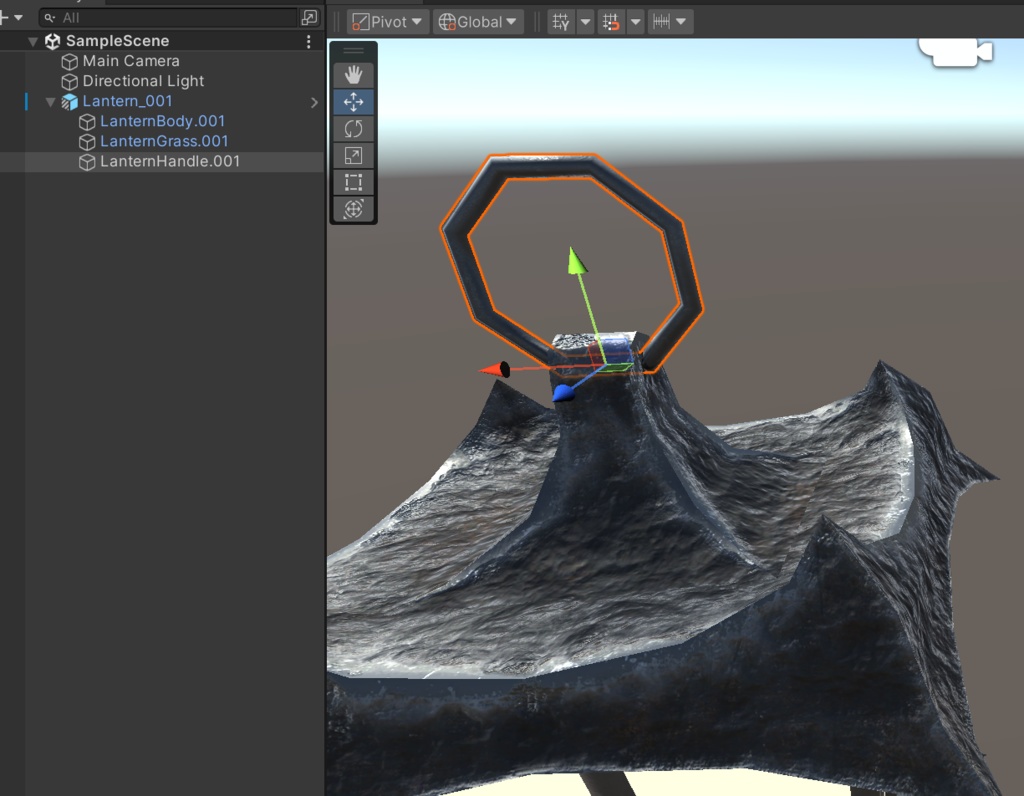Screen dimensions: 1024x796
Task: Toggle grid visibility icon in scene toolbar
Action: point(561,22)
